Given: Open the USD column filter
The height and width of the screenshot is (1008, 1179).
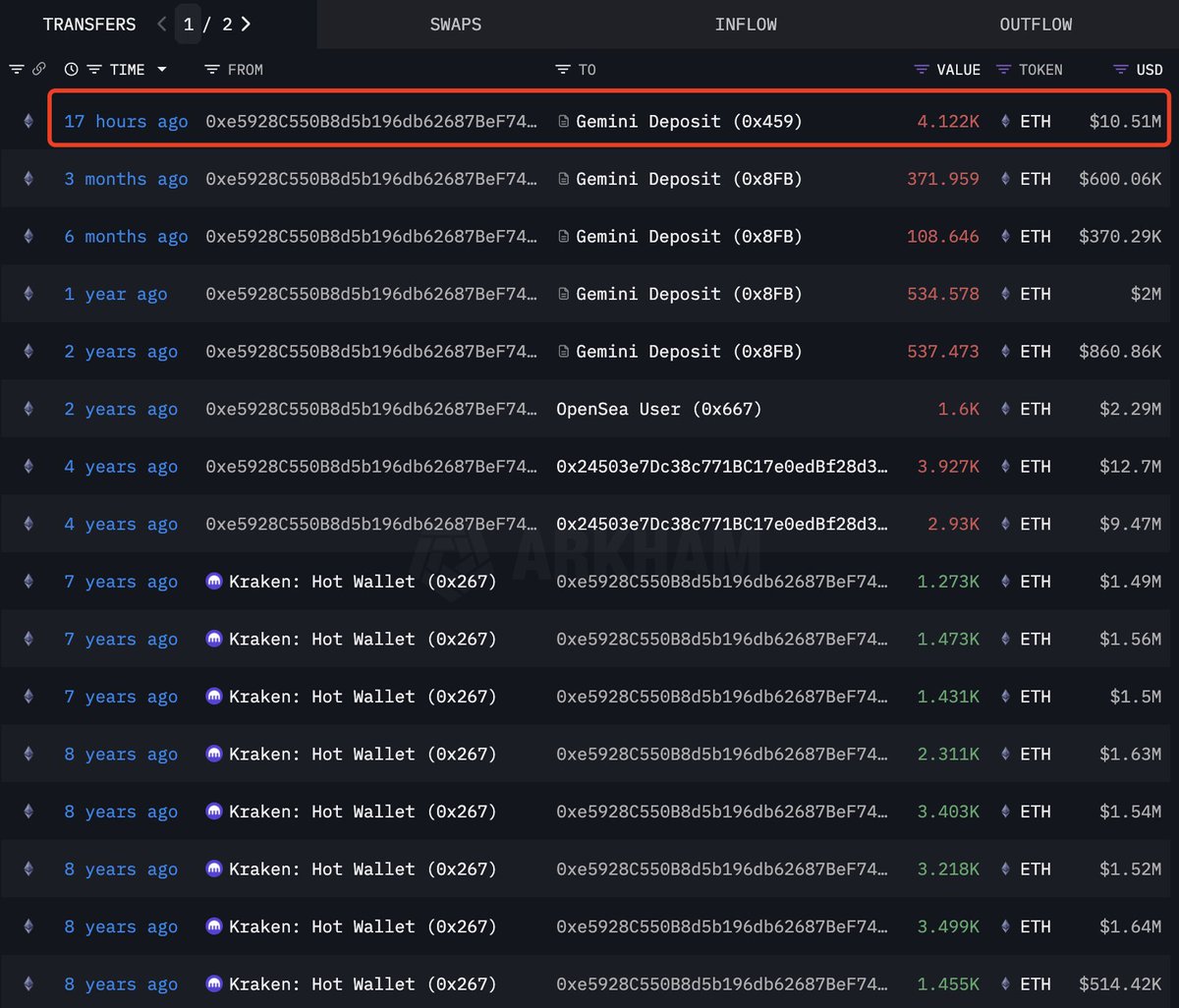Looking at the screenshot, I should pyautogui.click(x=1121, y=70).
